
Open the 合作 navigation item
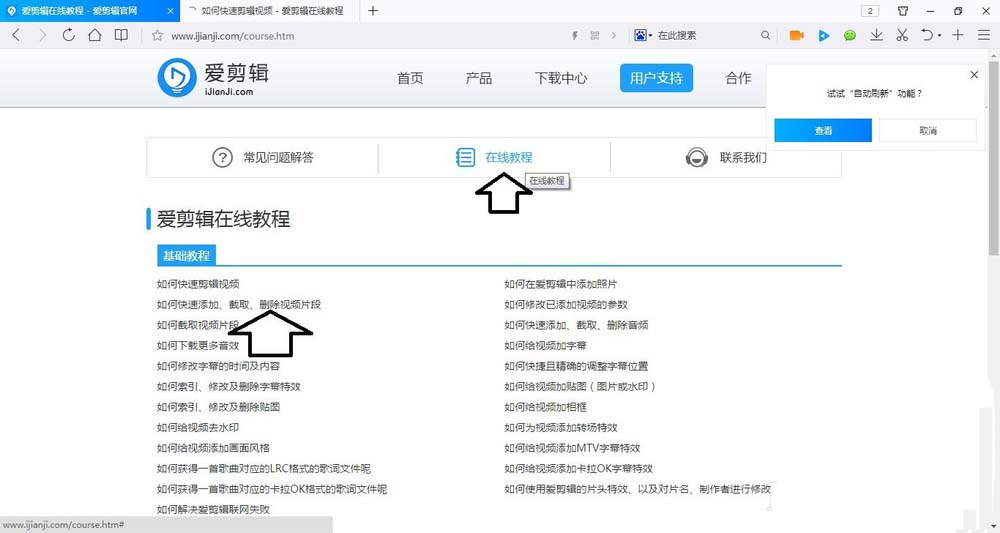coord(738,78)
